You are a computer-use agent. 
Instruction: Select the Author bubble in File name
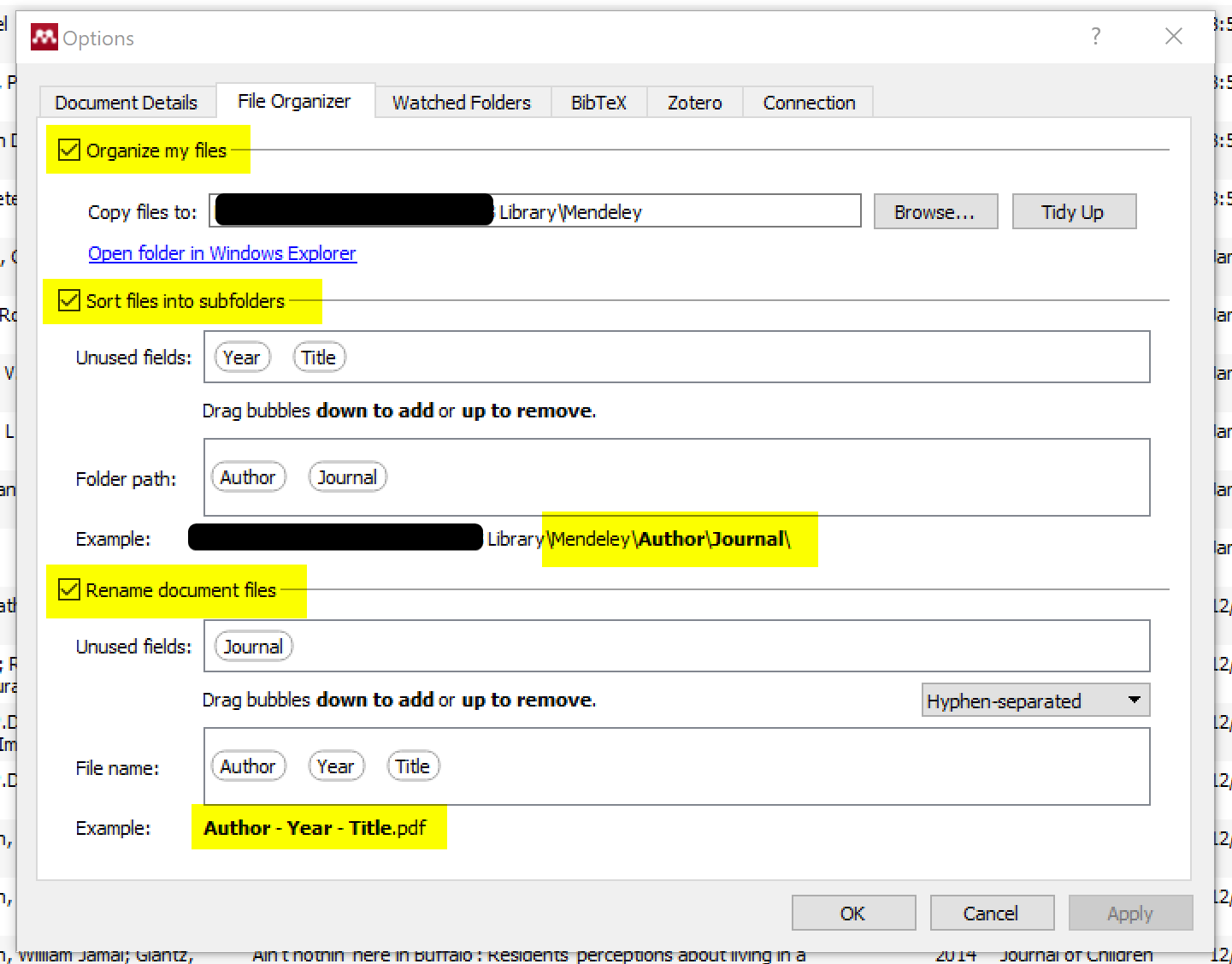pos(248,766)
